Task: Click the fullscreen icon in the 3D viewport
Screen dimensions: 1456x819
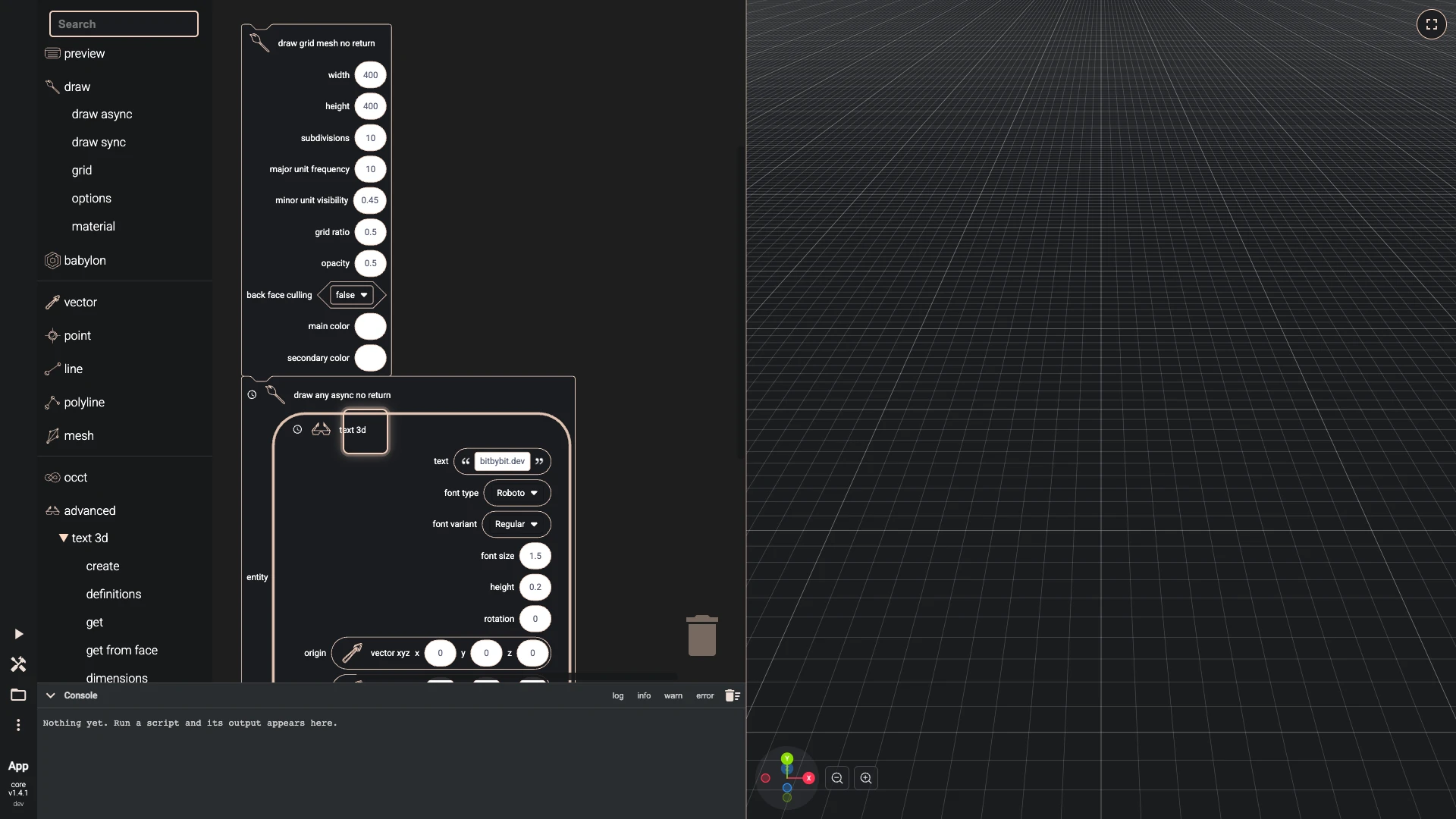Action: click(x=1431, y=24)
